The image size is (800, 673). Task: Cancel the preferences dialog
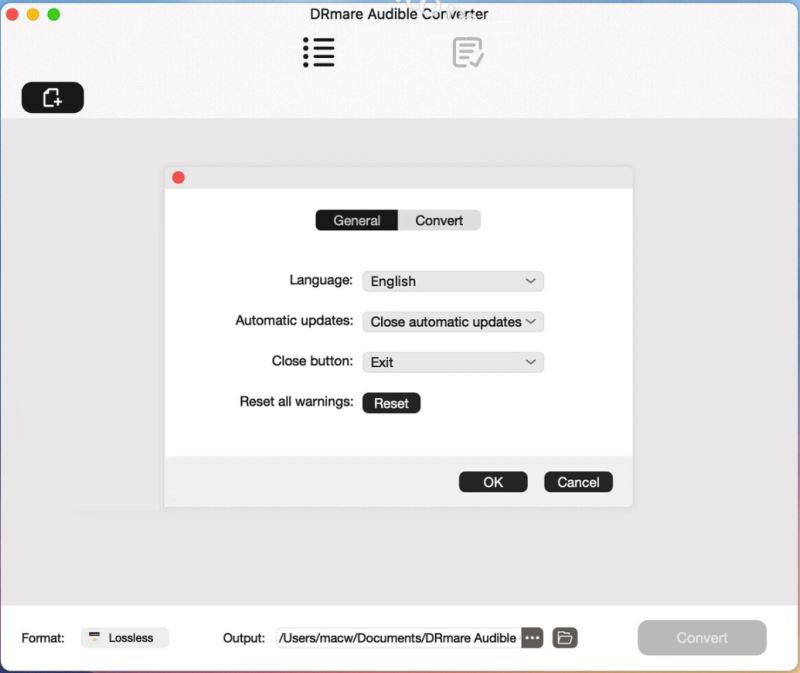[579, 482]
